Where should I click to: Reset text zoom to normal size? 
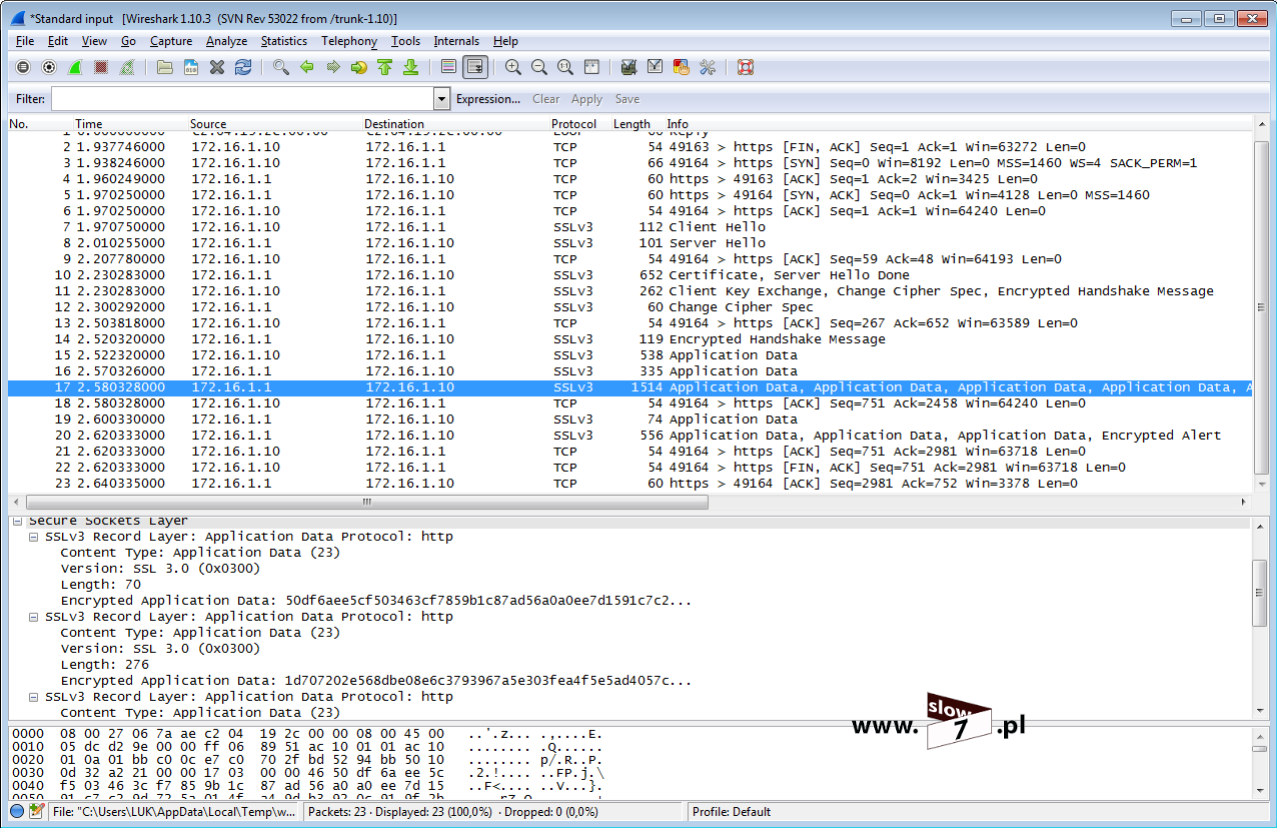click(565, 67)
